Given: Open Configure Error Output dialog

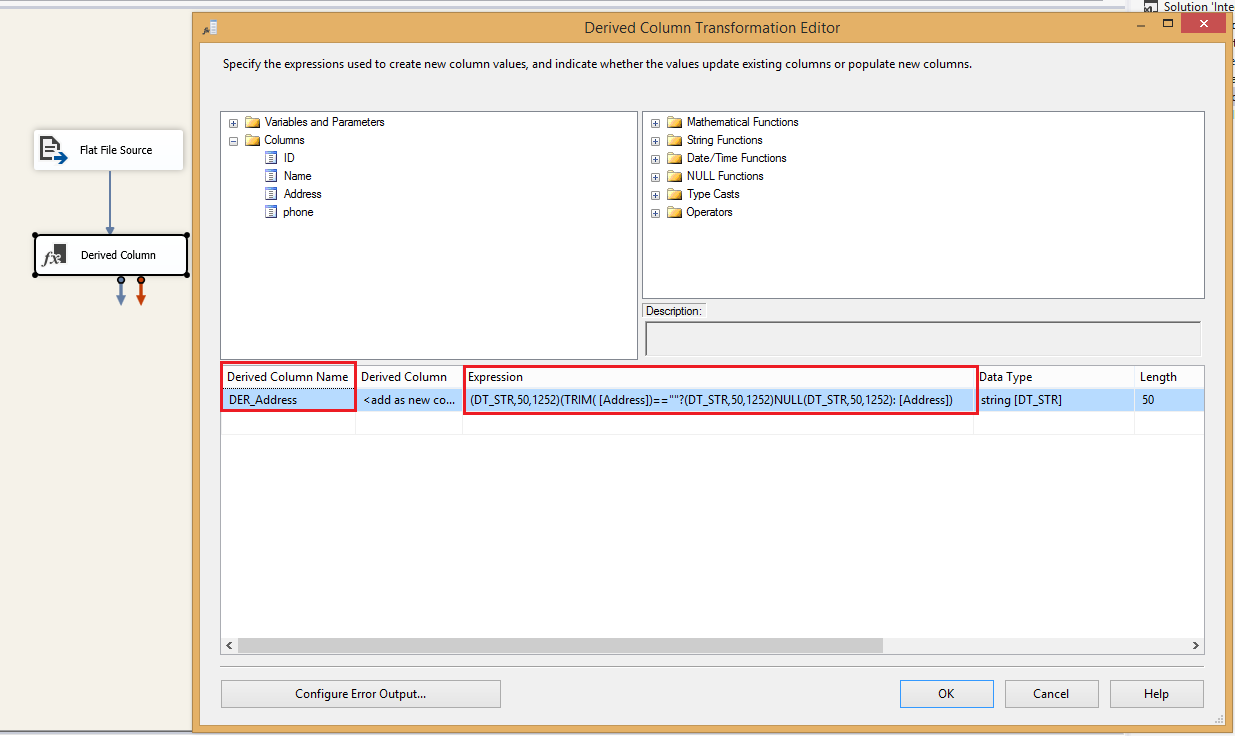Looking at the screenshot, I should pos(360,693).
